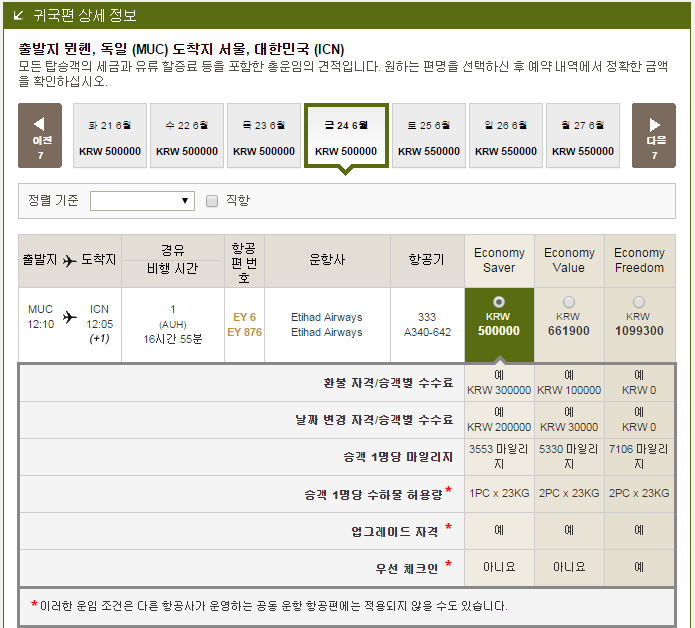This screenshot has height=628, width=695.
Task: Click the 날짜 변경 자격/승객별 수수료 row label
Action: 375,420
